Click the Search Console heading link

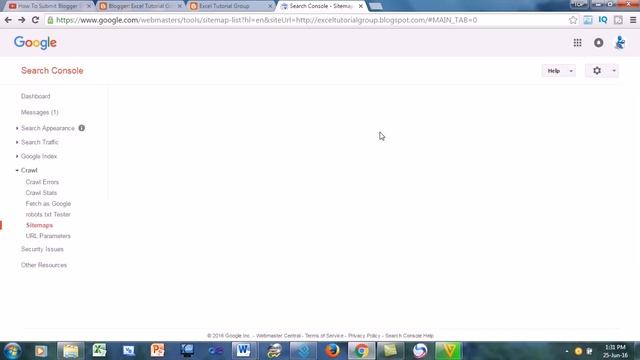point(52,71)
